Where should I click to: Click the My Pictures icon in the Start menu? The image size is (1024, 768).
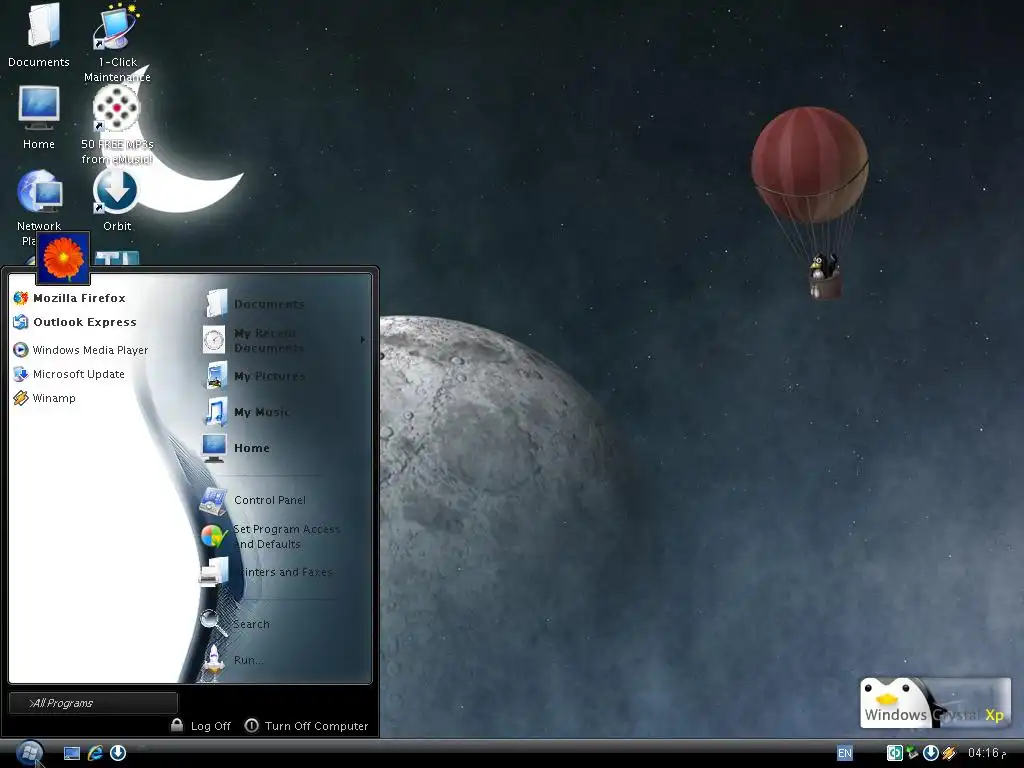click(217, 376)
